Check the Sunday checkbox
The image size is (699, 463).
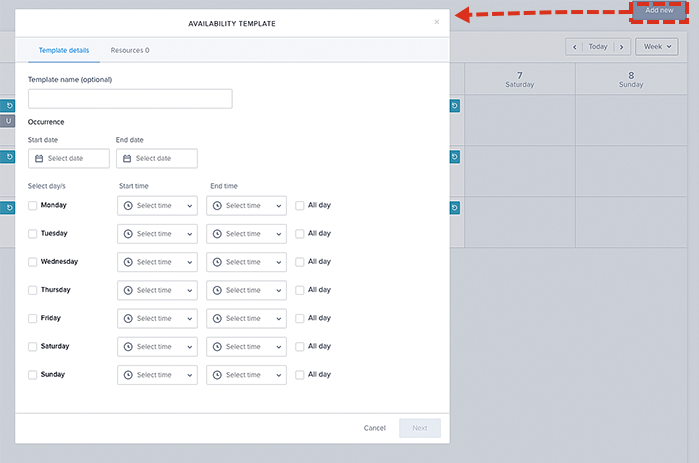[33, 375]
